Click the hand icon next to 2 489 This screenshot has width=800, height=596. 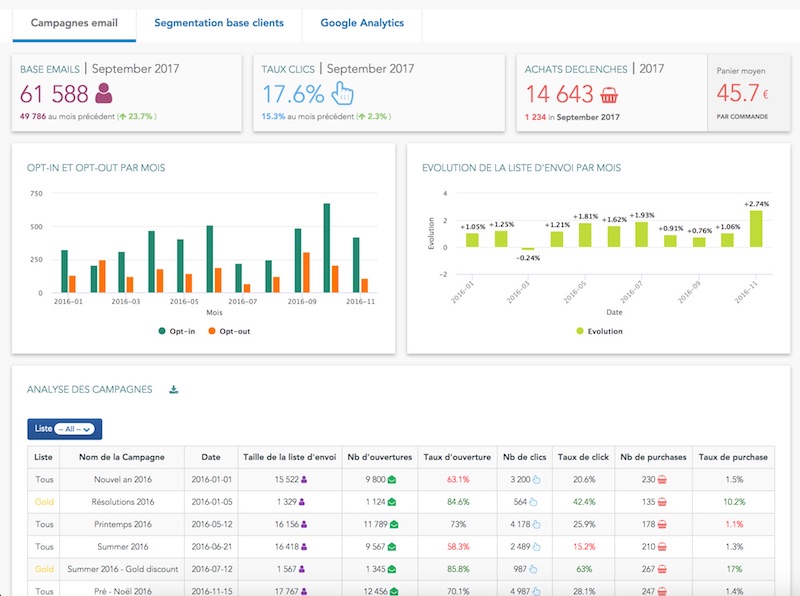click(536, 547)
